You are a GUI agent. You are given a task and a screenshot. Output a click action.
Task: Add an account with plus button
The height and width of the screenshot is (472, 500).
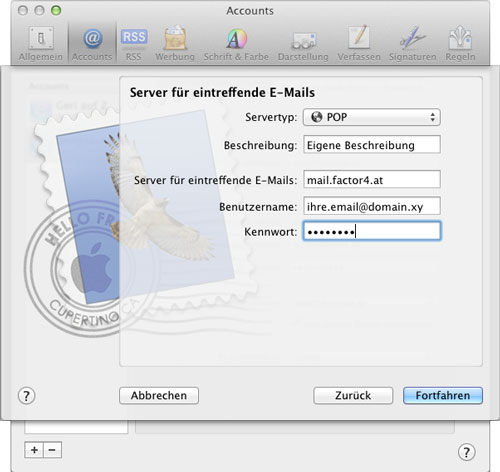coord(34,450)
